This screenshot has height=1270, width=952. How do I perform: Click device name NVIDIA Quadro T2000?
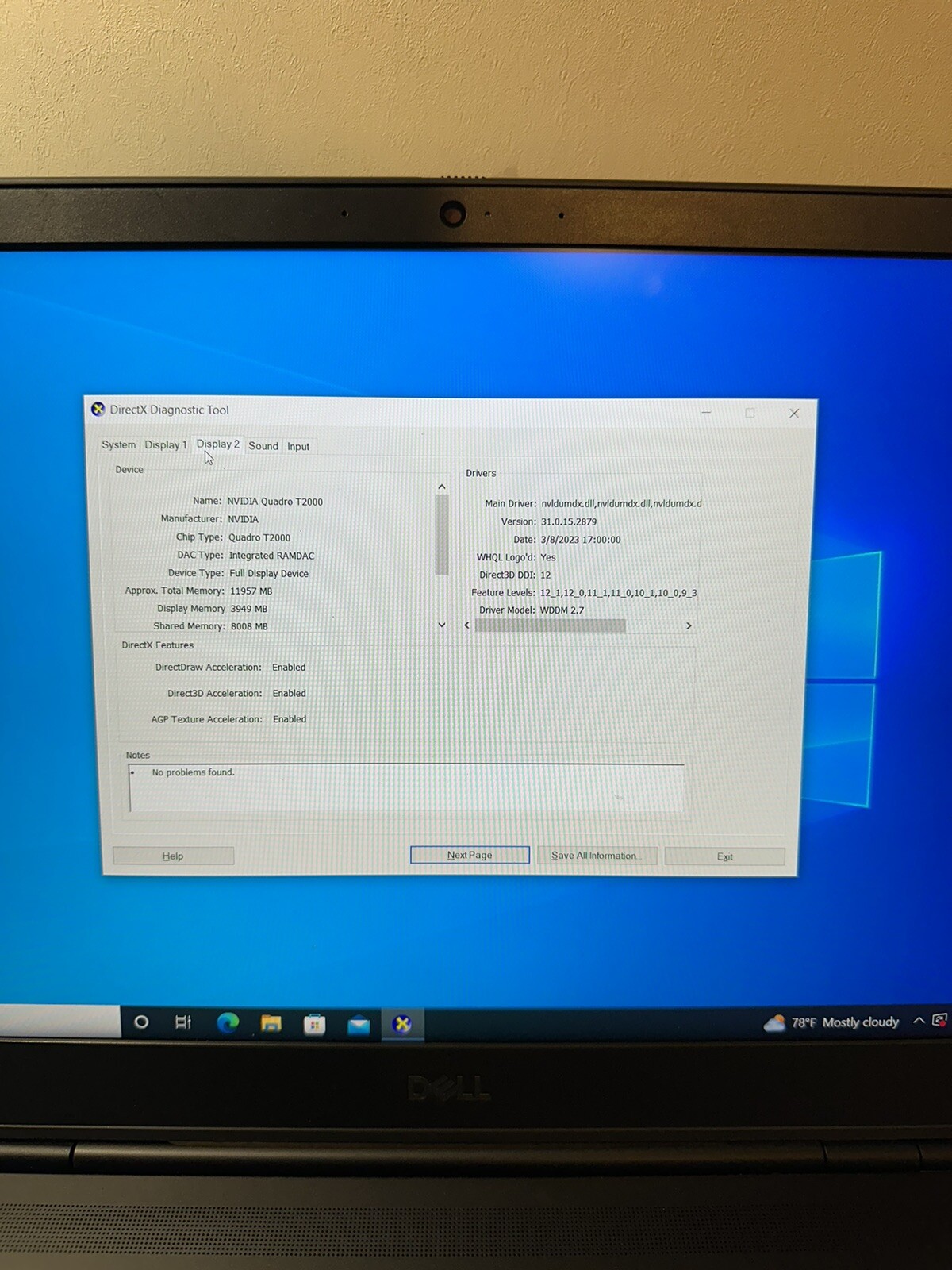[274, 502]
